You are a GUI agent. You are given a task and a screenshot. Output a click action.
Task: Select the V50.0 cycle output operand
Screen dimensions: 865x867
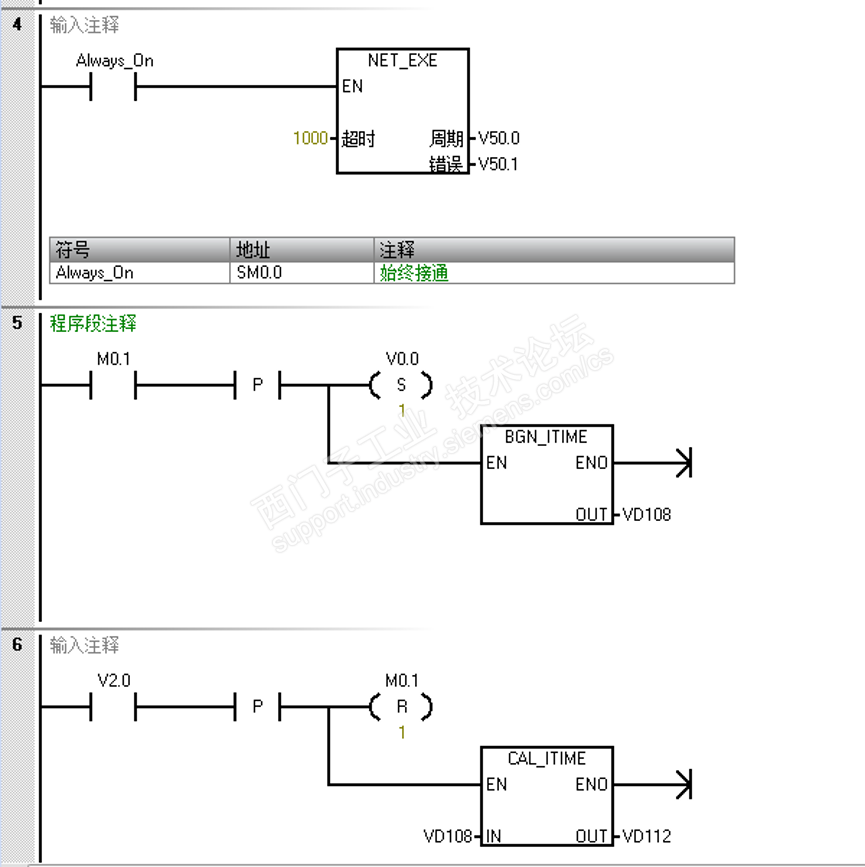point(499,138)
